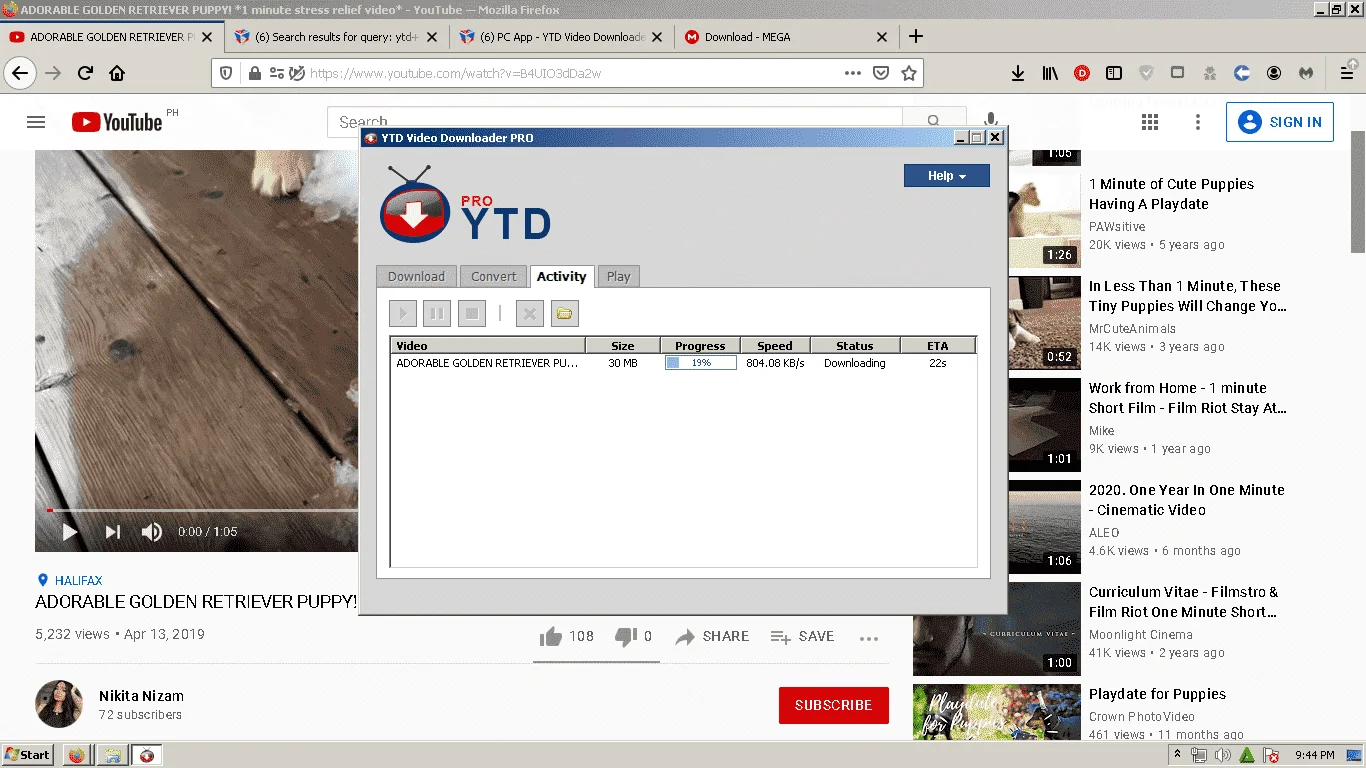Click the YouTube search box
The image size is (1366, 768).
[614, 122]
